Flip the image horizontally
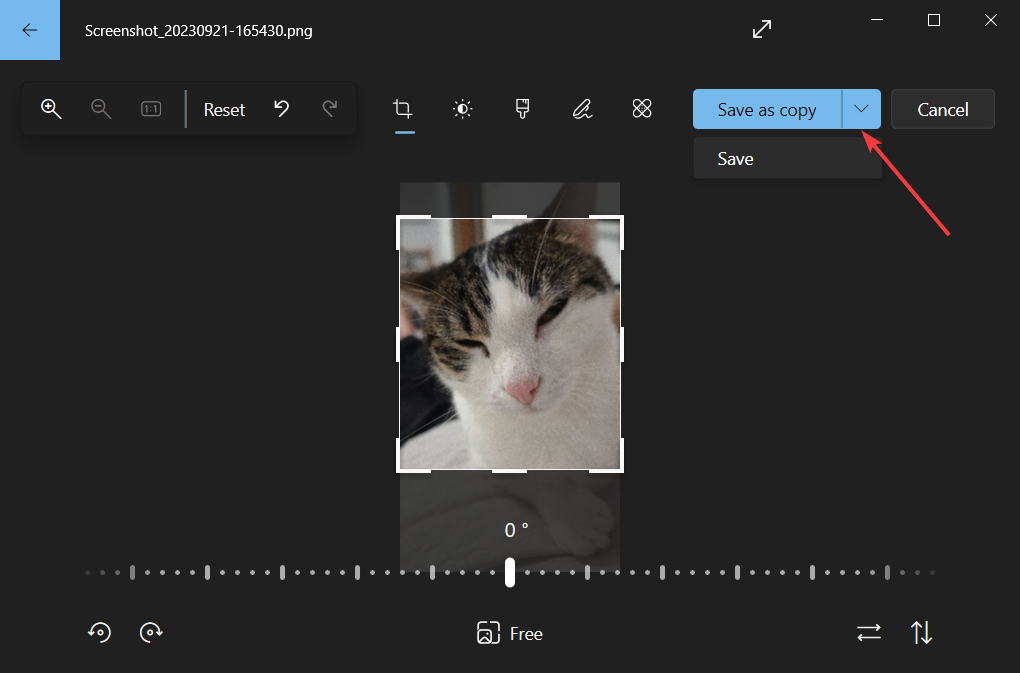This screenshot has height=673, width=1020. 868,632
